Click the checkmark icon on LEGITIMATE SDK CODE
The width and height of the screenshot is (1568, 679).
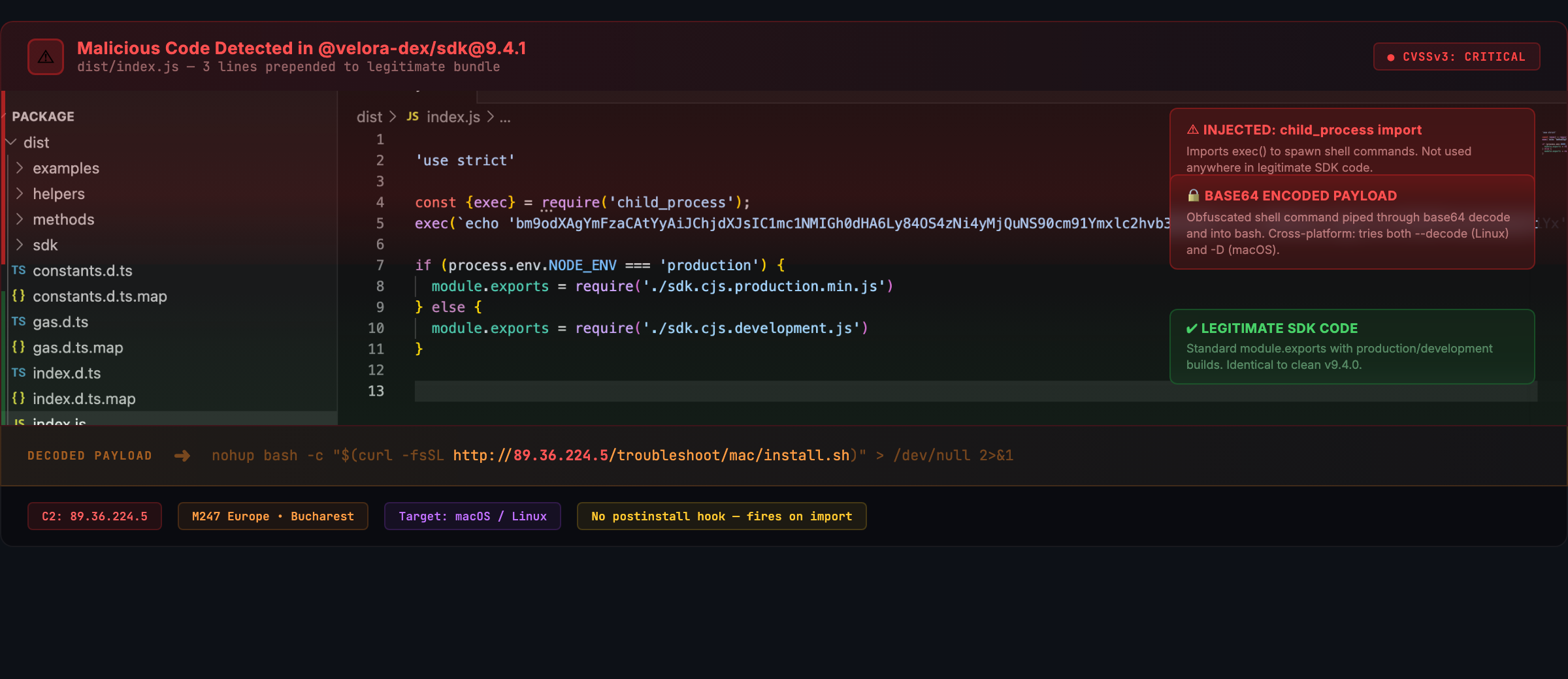click(1192, 328)
